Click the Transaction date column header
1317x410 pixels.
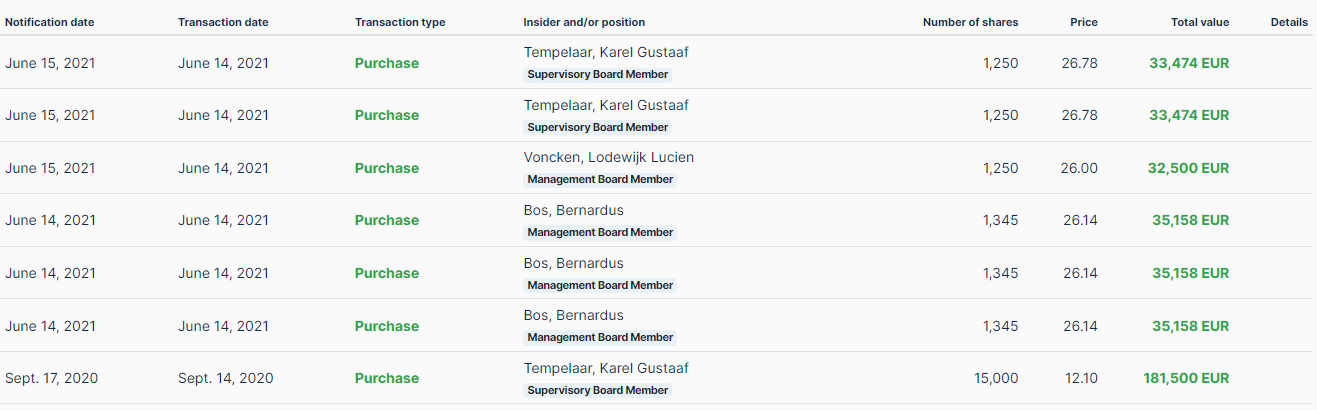pos(223,22)
